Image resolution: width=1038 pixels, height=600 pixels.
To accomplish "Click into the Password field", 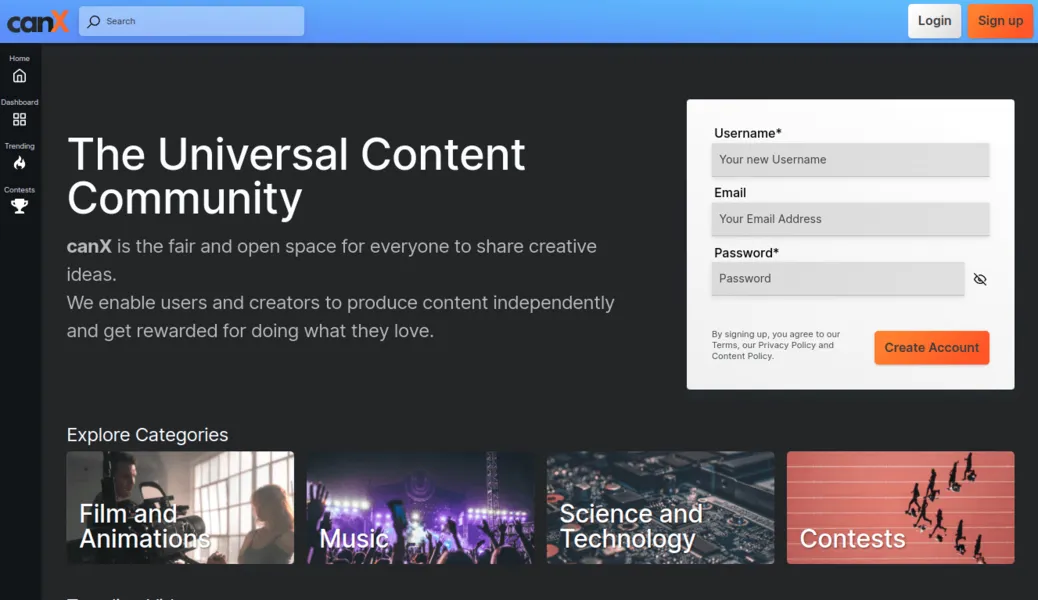I will pyautogui.click(x=837, y=279).
